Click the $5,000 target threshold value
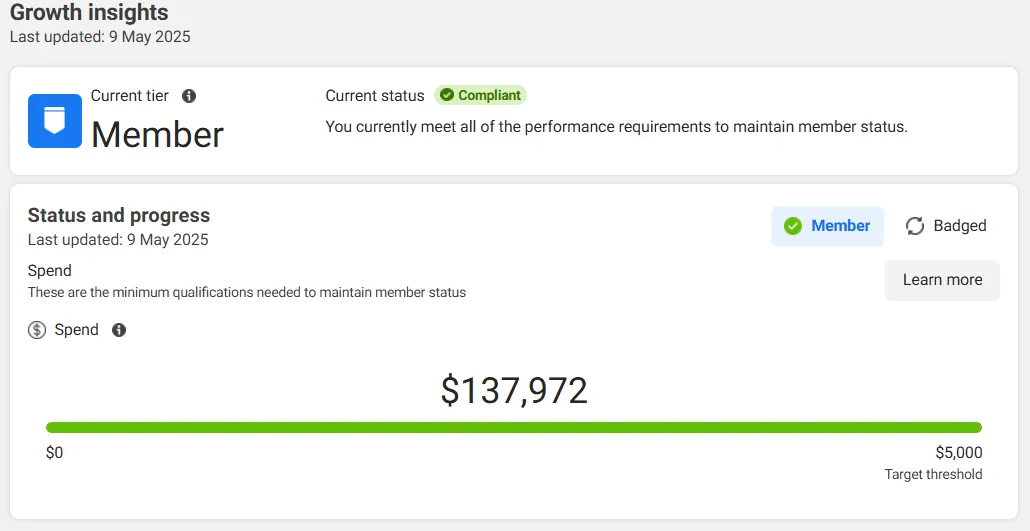Viewport: 1030px width, 531px height. 959,453
